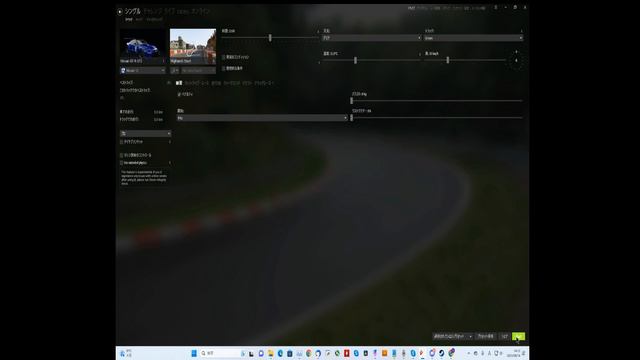Open the first highlighted top-right menu title

point(411,8)
